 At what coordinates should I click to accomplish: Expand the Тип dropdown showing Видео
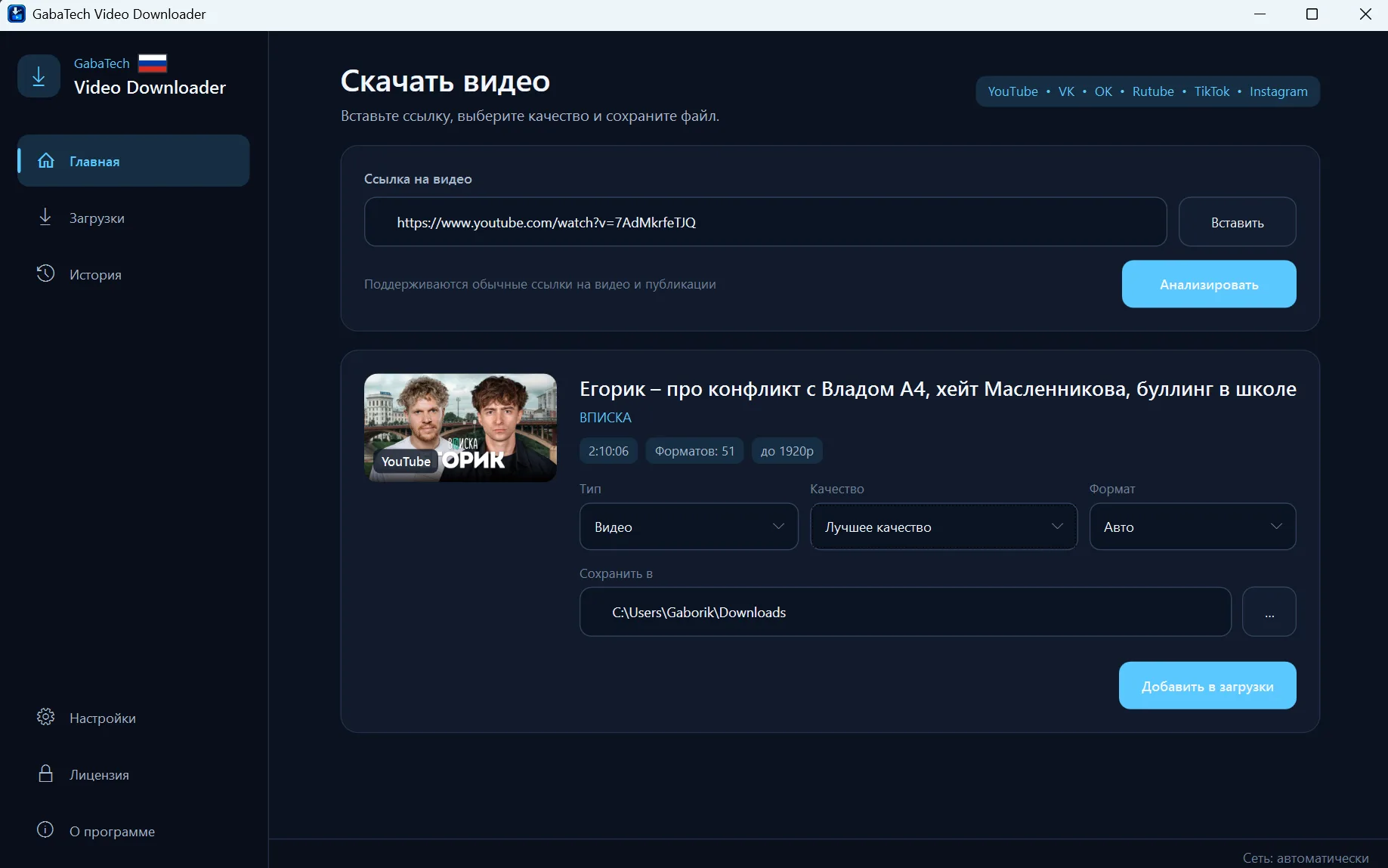tap(689, 527)
